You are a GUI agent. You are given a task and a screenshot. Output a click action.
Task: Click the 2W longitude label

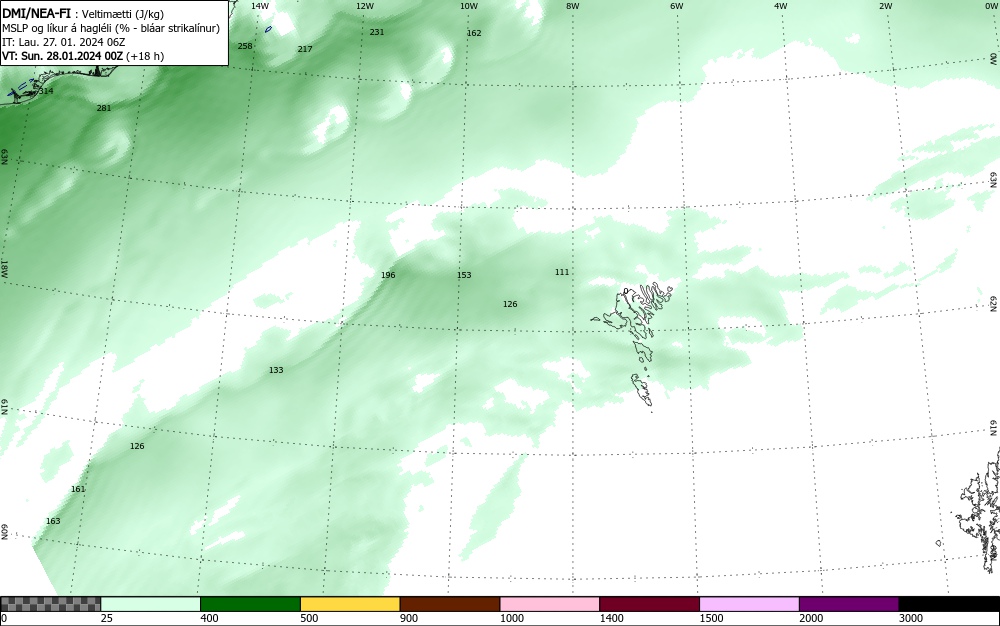click(x=885, y=6)
